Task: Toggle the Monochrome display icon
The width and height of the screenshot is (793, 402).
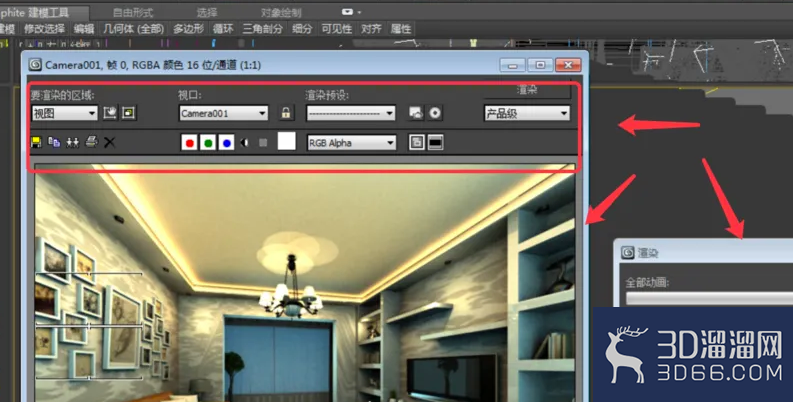Action: (263, 143)
